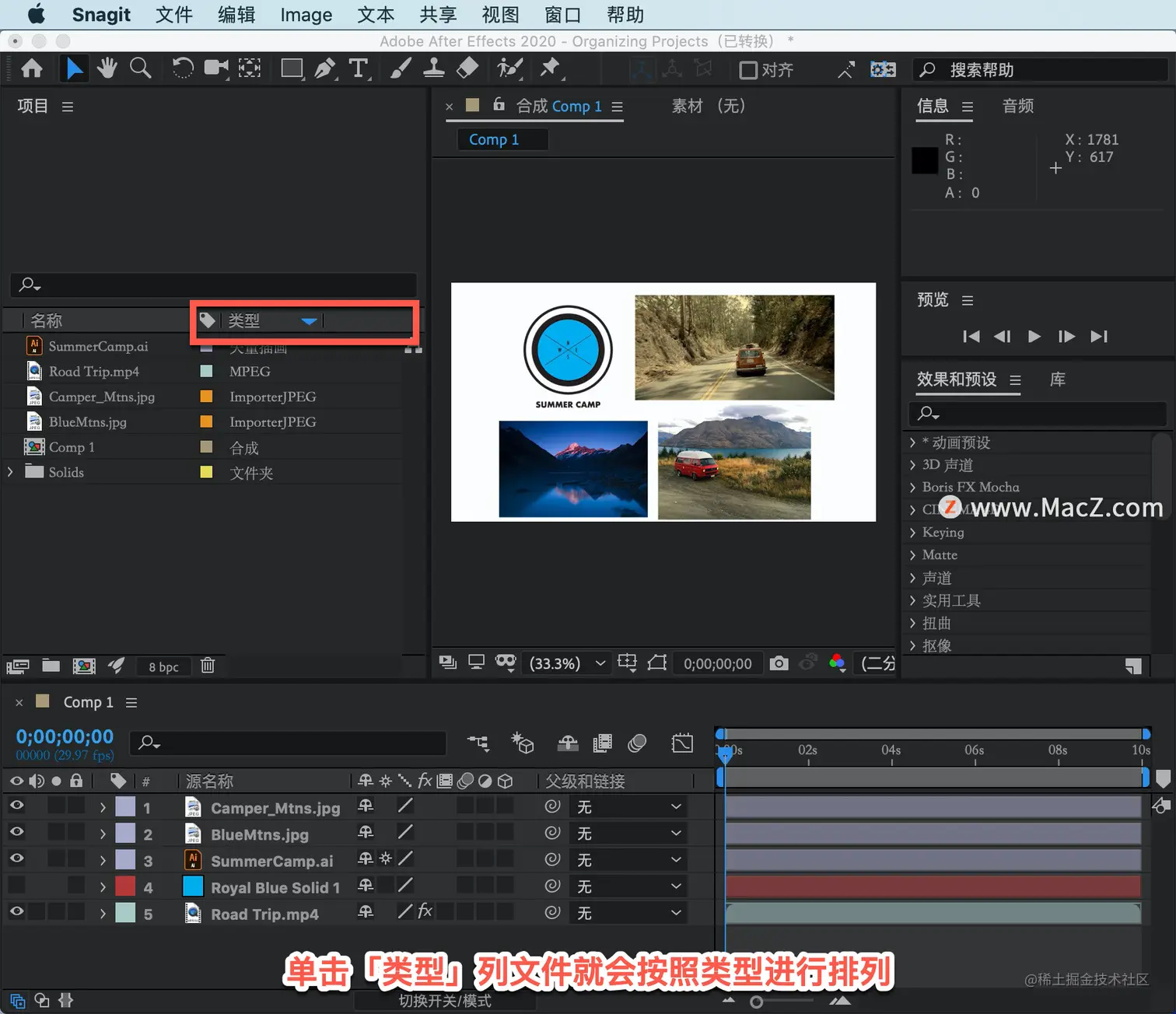Viewport: 1176px width, 1014px height.
Task: Open the composition mini-flowchart icon
Action: click(x=478, y=744)
